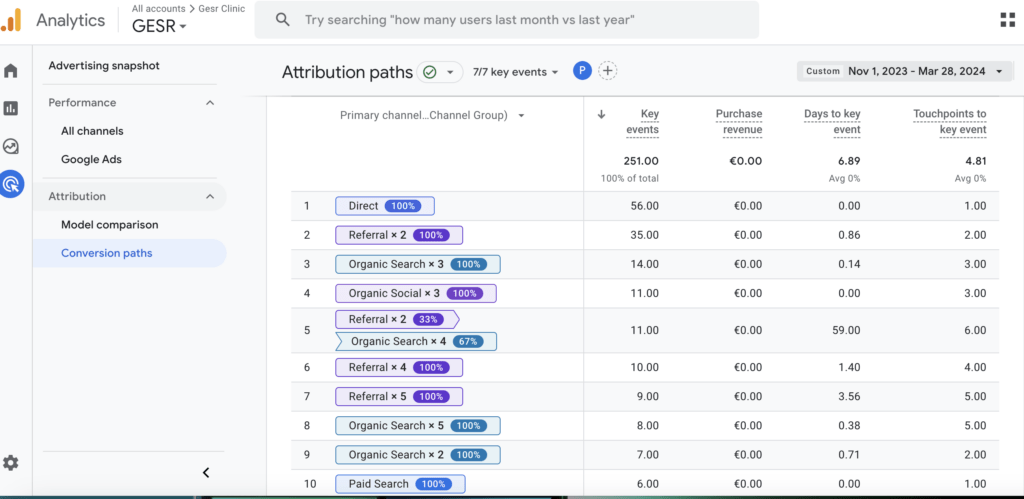Open Admin settings gear icon

[11, 463]
